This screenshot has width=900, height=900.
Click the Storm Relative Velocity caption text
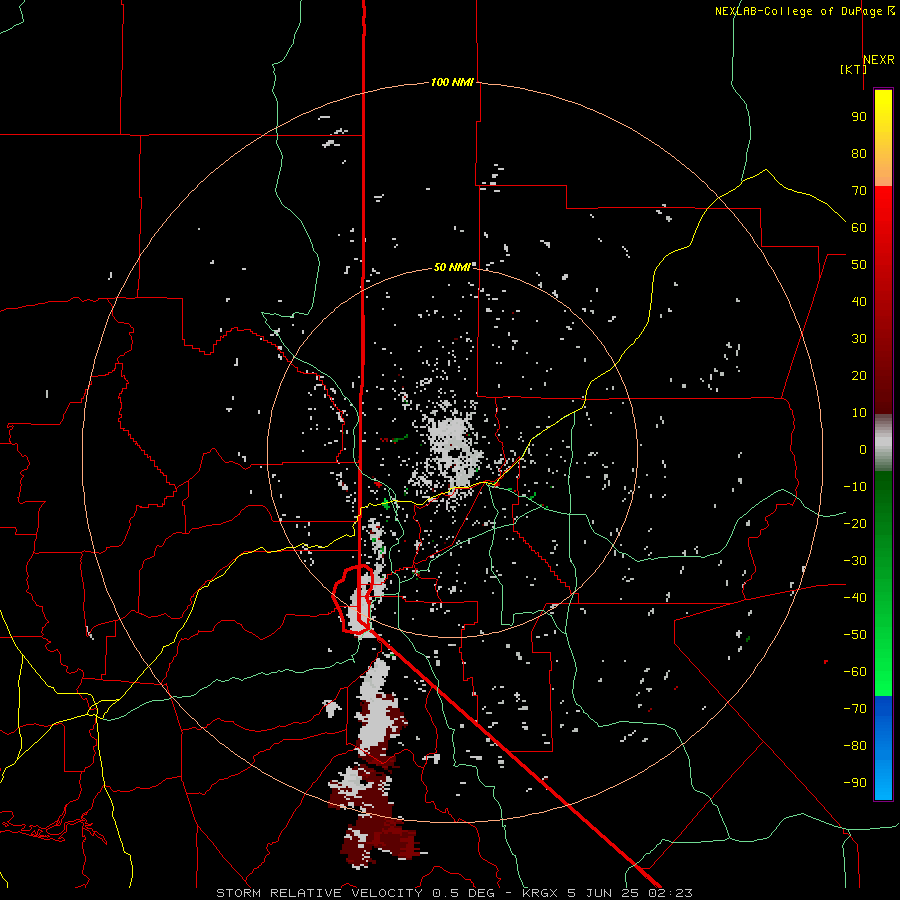454,893
